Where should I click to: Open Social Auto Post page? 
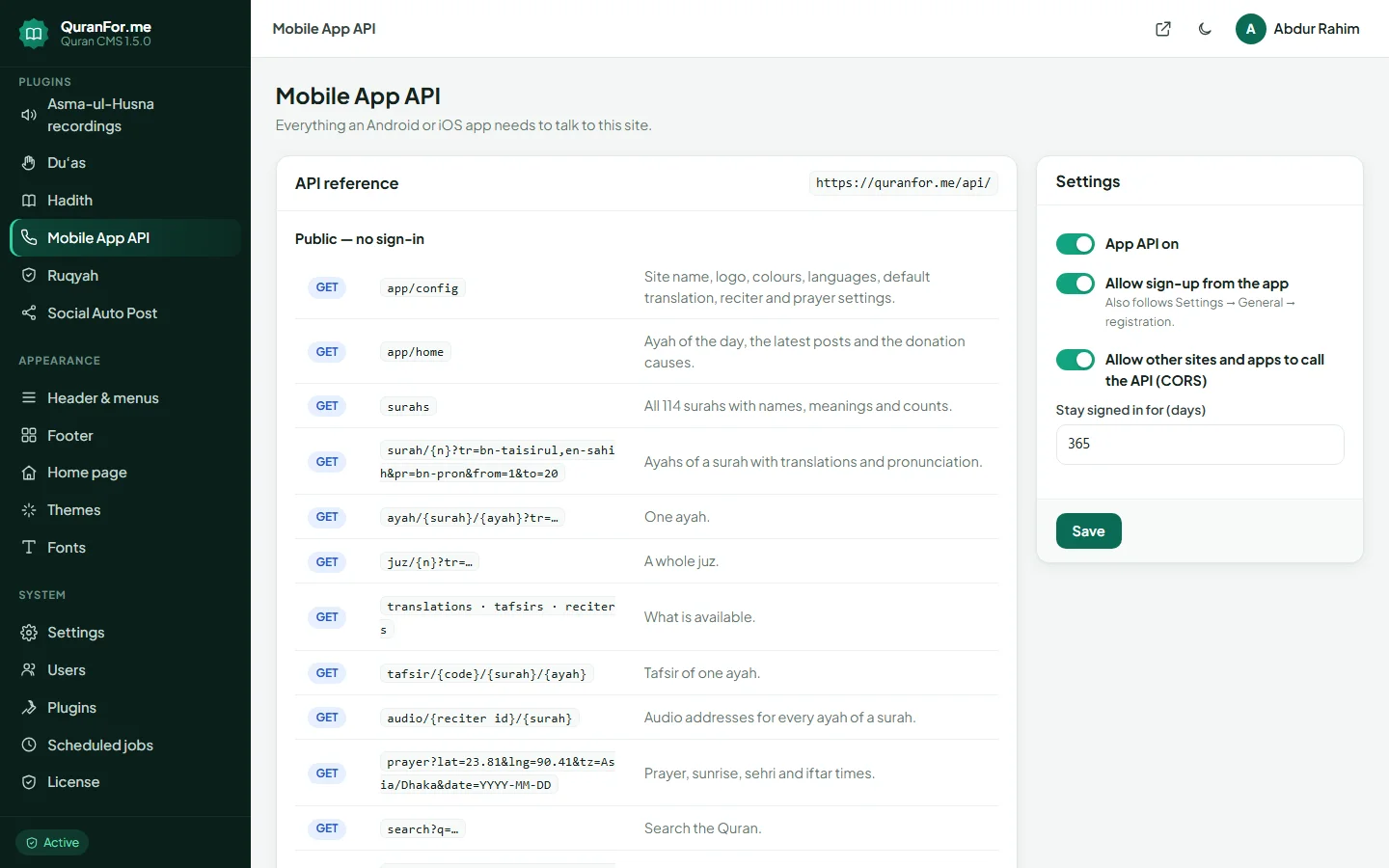tap(125, 312)
